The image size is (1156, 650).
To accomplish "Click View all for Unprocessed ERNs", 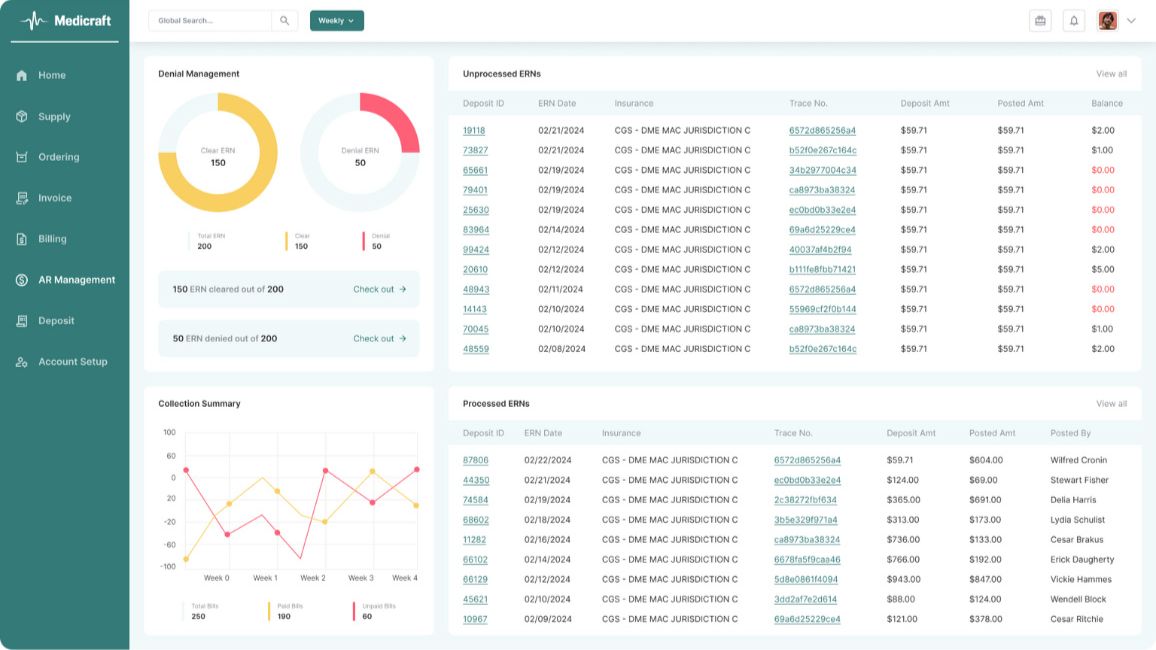I will (1111, 74).
